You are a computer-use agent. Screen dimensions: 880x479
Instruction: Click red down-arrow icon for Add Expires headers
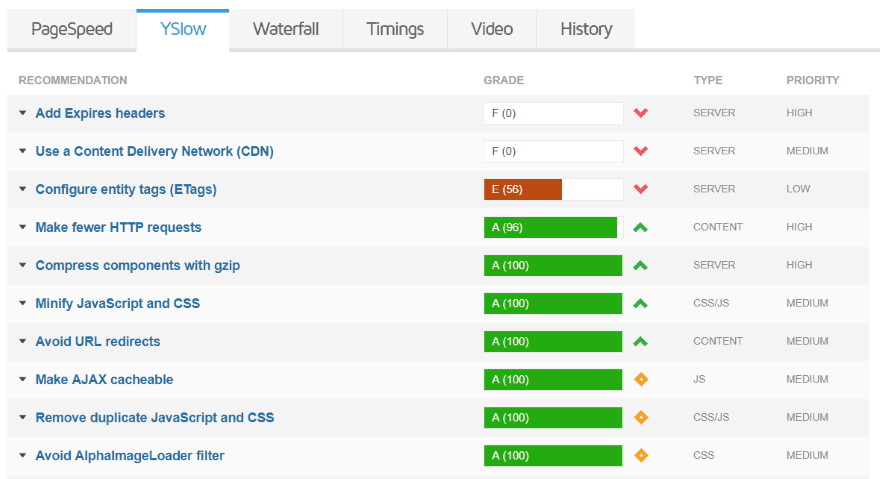click(640, 113)
